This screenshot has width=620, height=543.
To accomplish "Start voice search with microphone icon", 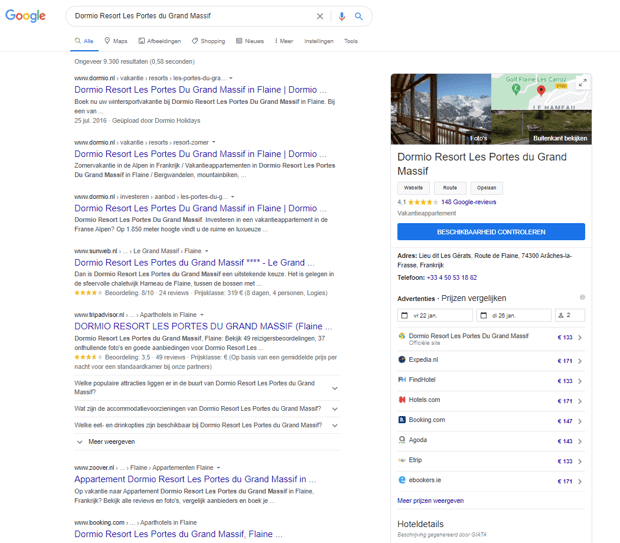I will pos(342,16).
